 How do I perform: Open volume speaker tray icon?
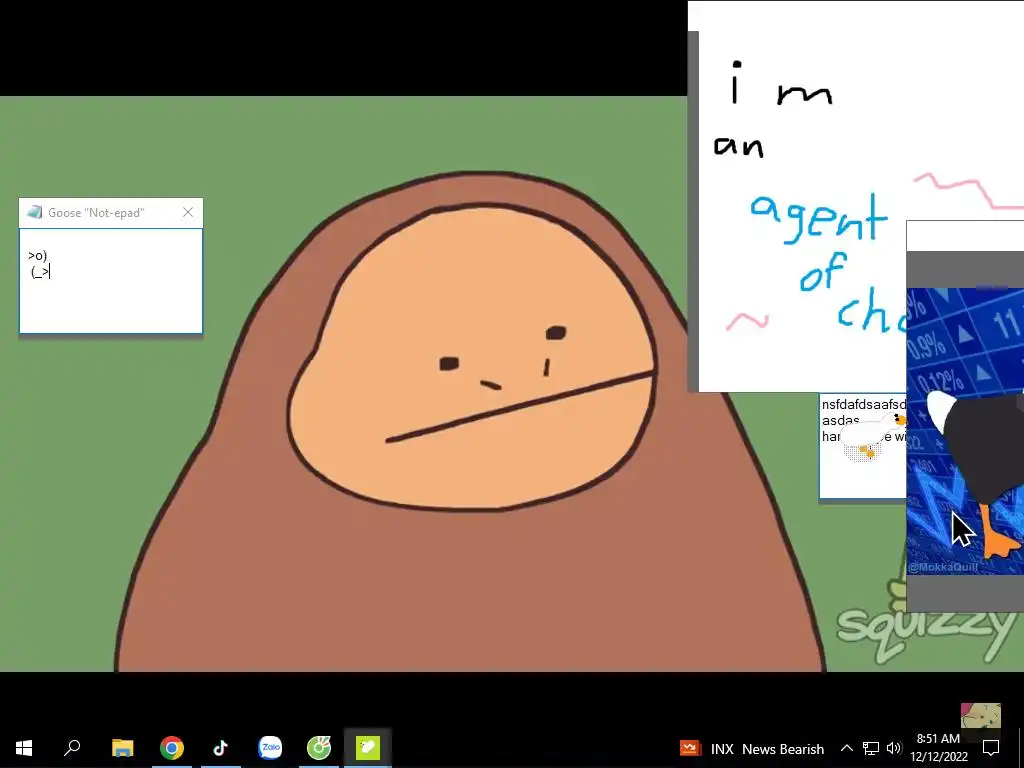(x=894, y=748)
